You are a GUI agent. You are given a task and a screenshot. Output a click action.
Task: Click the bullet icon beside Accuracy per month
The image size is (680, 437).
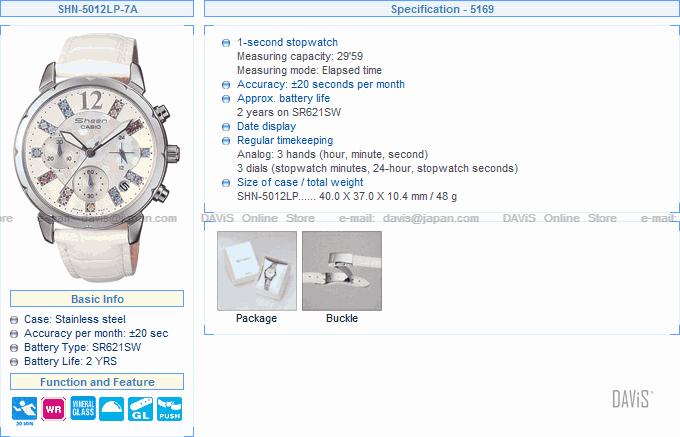coord(14,334)
